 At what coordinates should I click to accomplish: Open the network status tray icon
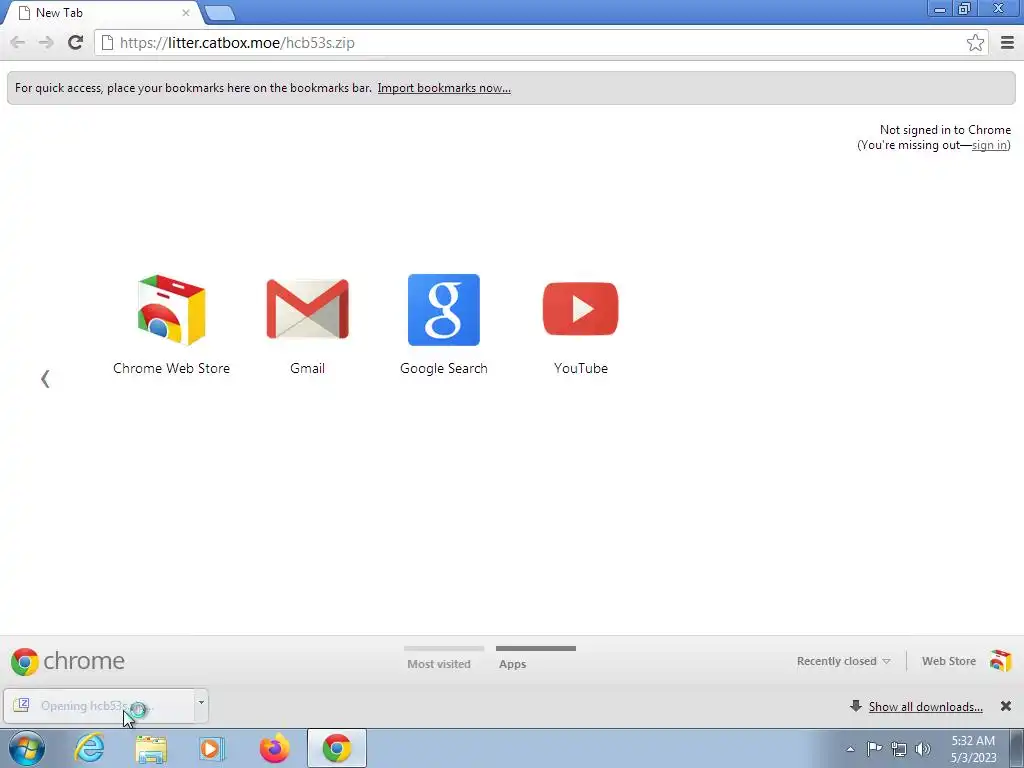899,749
